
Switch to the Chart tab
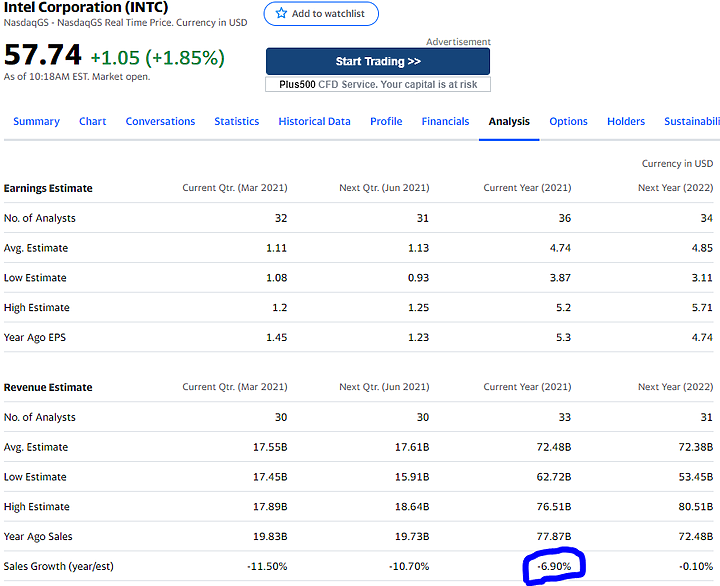(x=92, y=121)
